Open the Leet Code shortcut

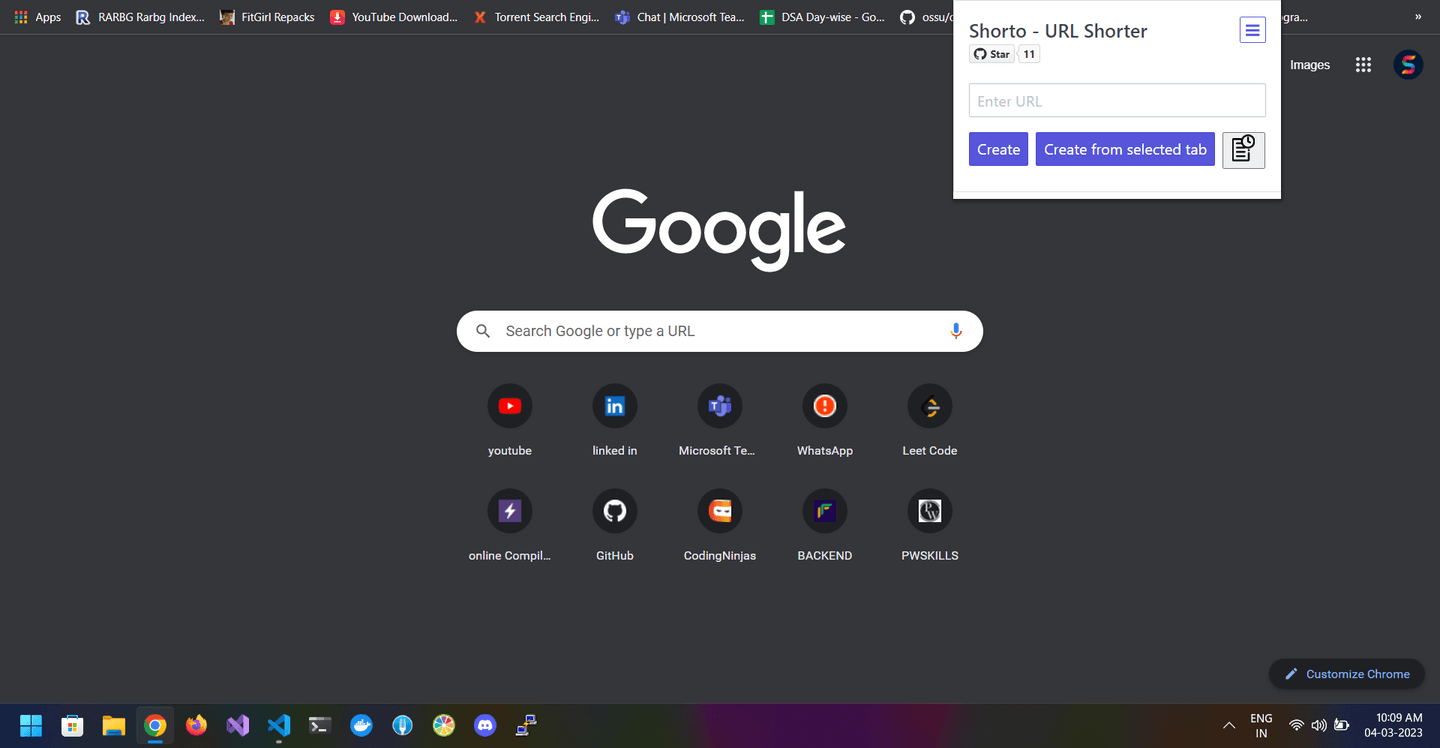(930, 420)
